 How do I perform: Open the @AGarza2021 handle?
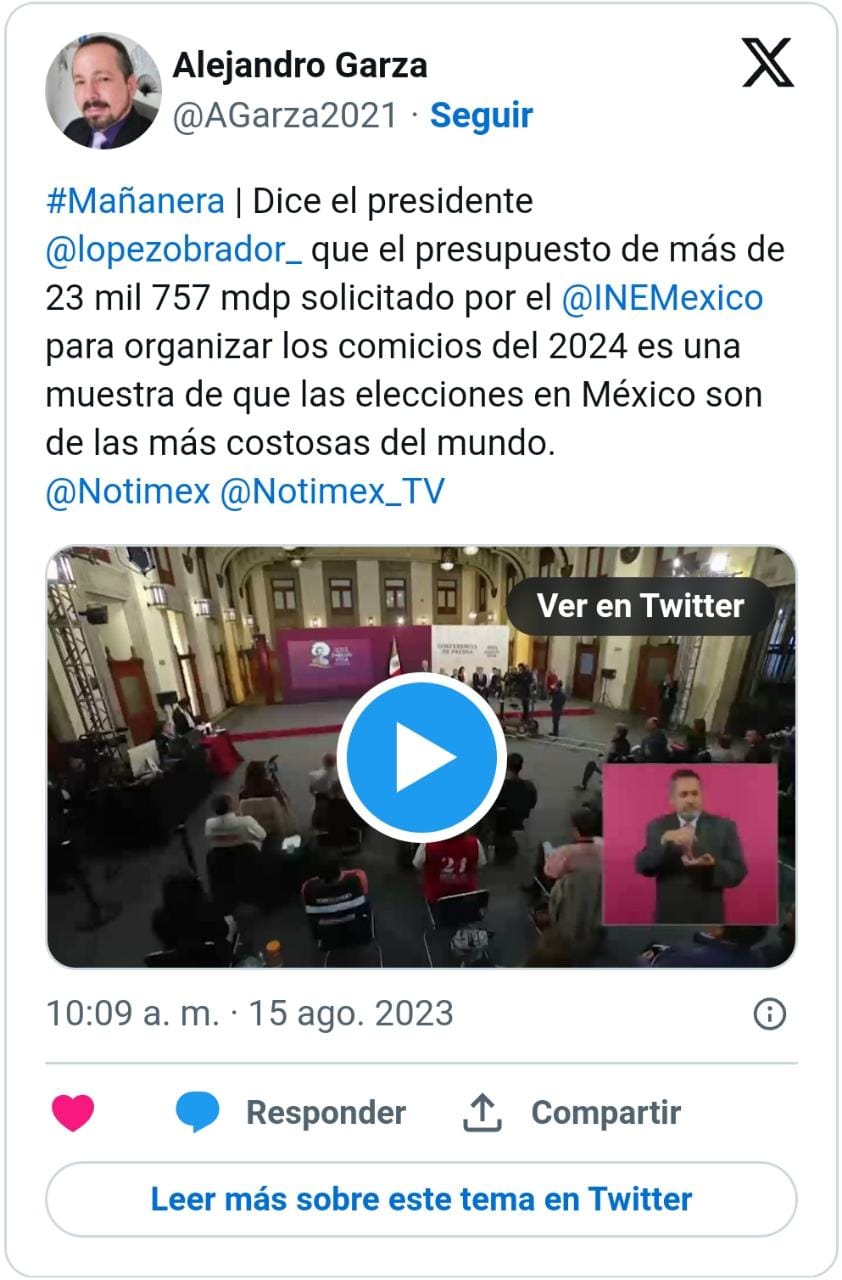285,116
